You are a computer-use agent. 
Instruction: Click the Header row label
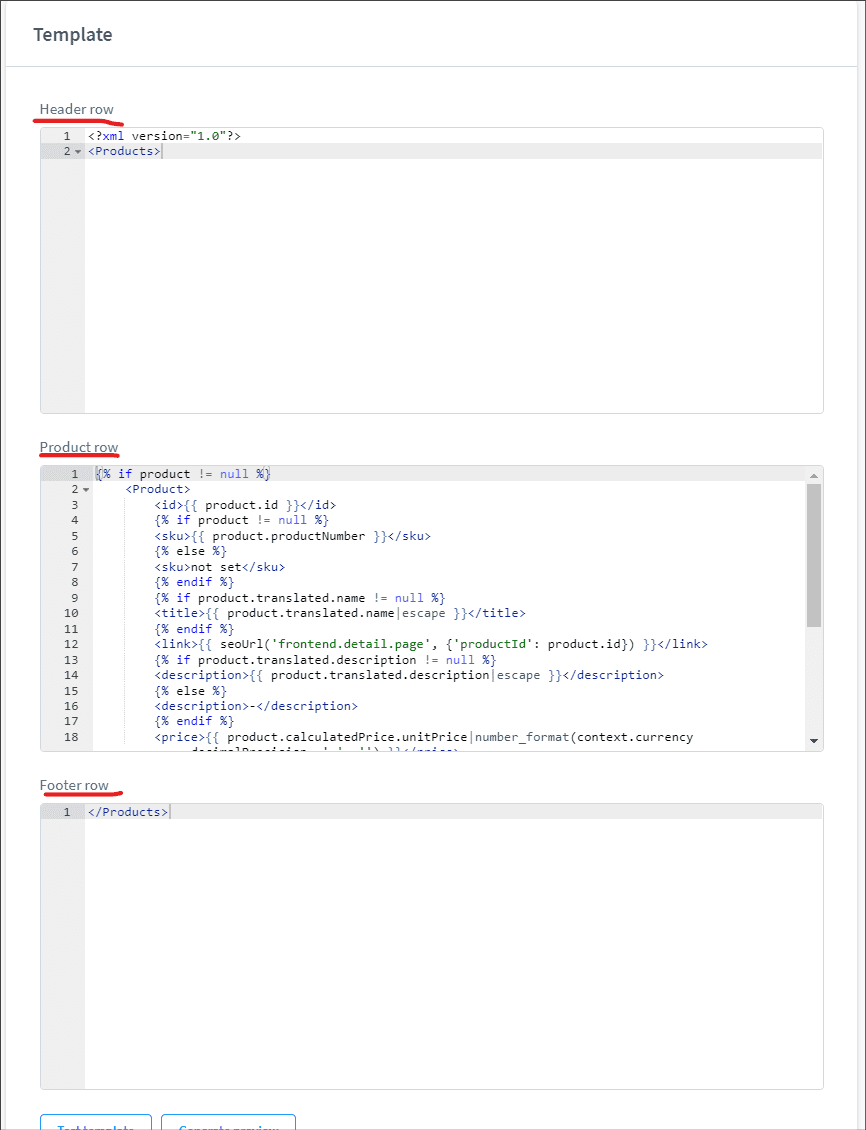pyautogui.click(x=76, y=109)
